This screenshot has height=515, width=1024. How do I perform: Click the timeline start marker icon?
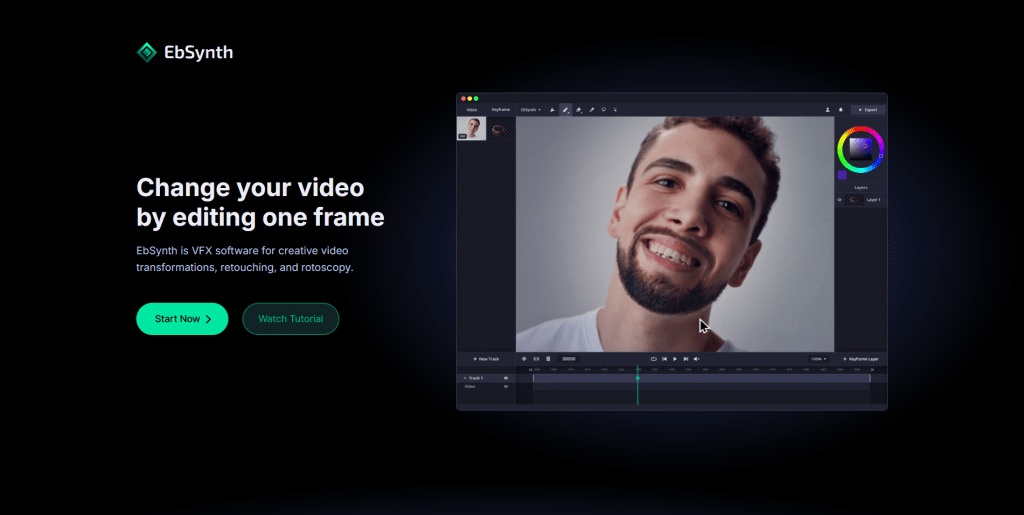click(x=530, y=369)
